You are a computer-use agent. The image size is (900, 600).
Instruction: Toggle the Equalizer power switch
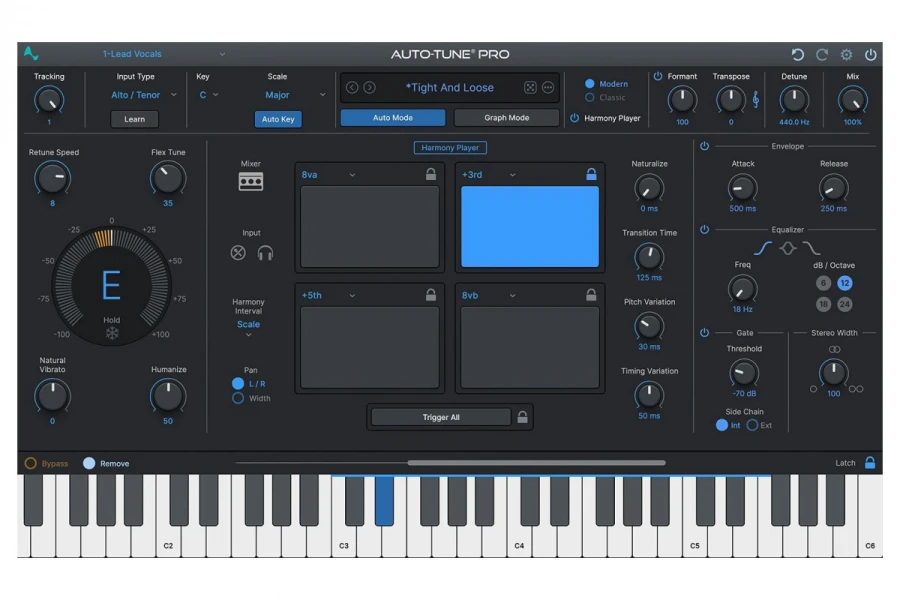click(x=704, y=229)
